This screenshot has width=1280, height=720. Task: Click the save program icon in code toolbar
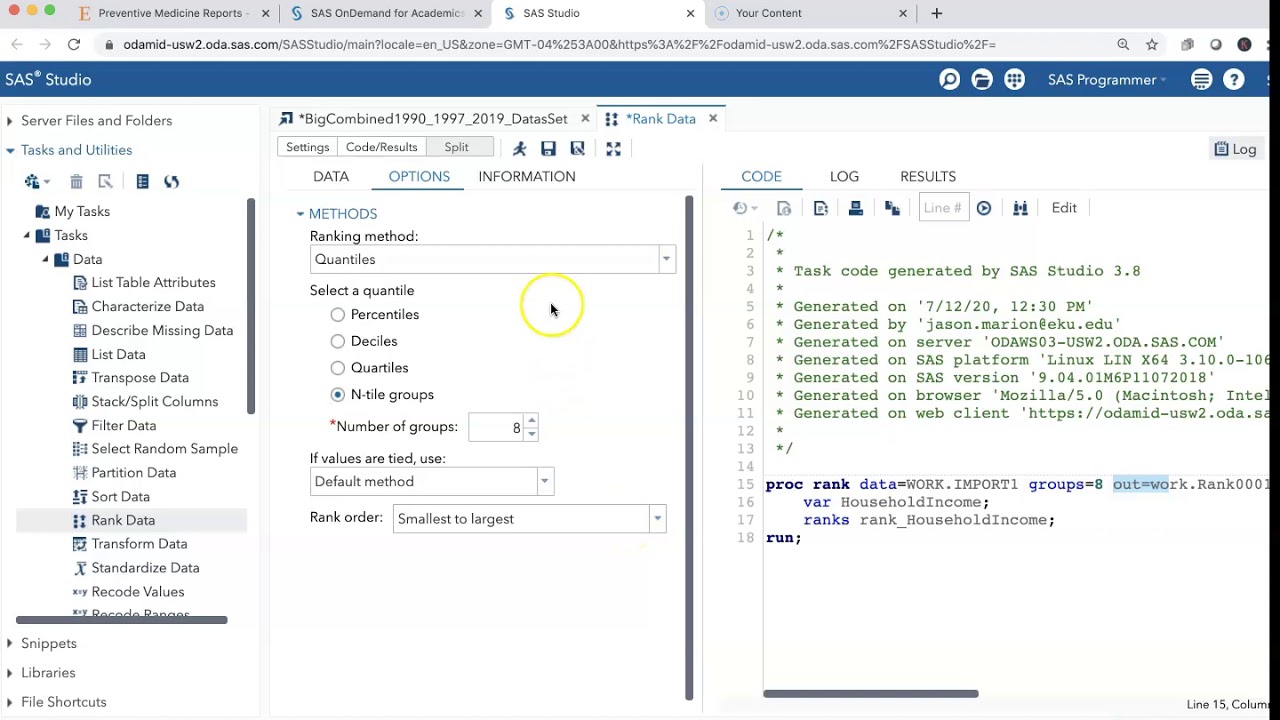click(x=820, y=208)
